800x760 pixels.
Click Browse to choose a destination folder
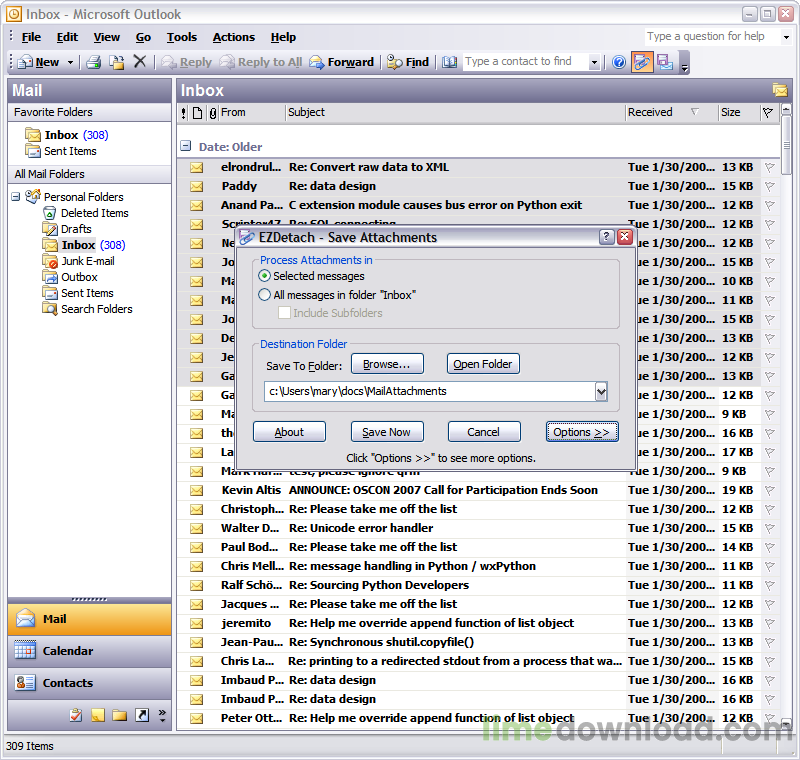[x=387, y=363]
